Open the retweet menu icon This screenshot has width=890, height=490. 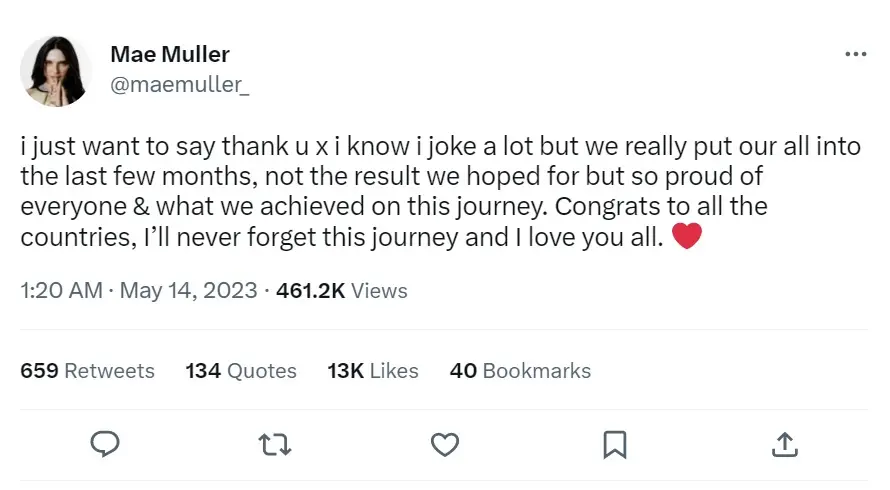pos(275,443)
